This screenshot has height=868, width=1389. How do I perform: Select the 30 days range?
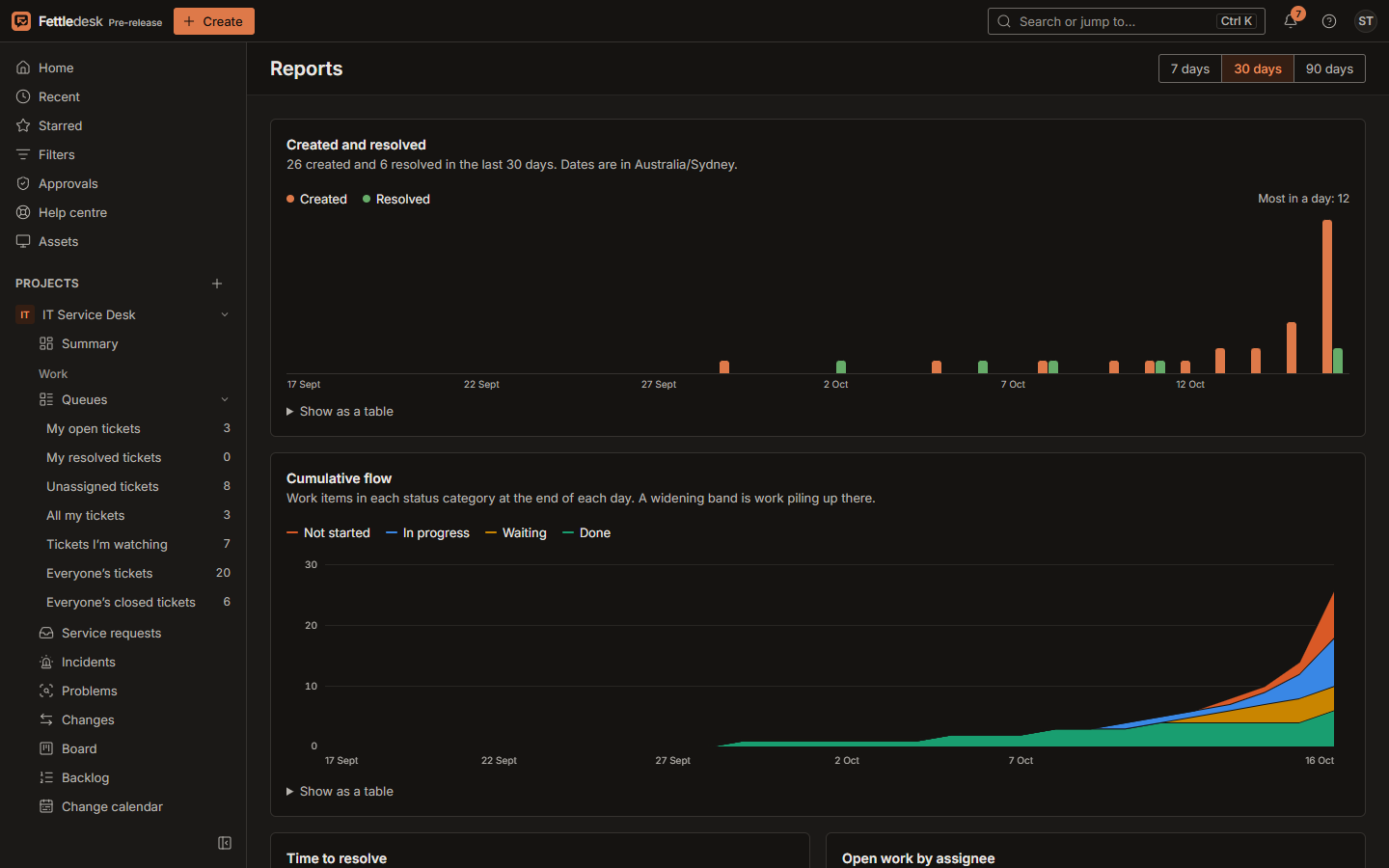click(1258, 68)
